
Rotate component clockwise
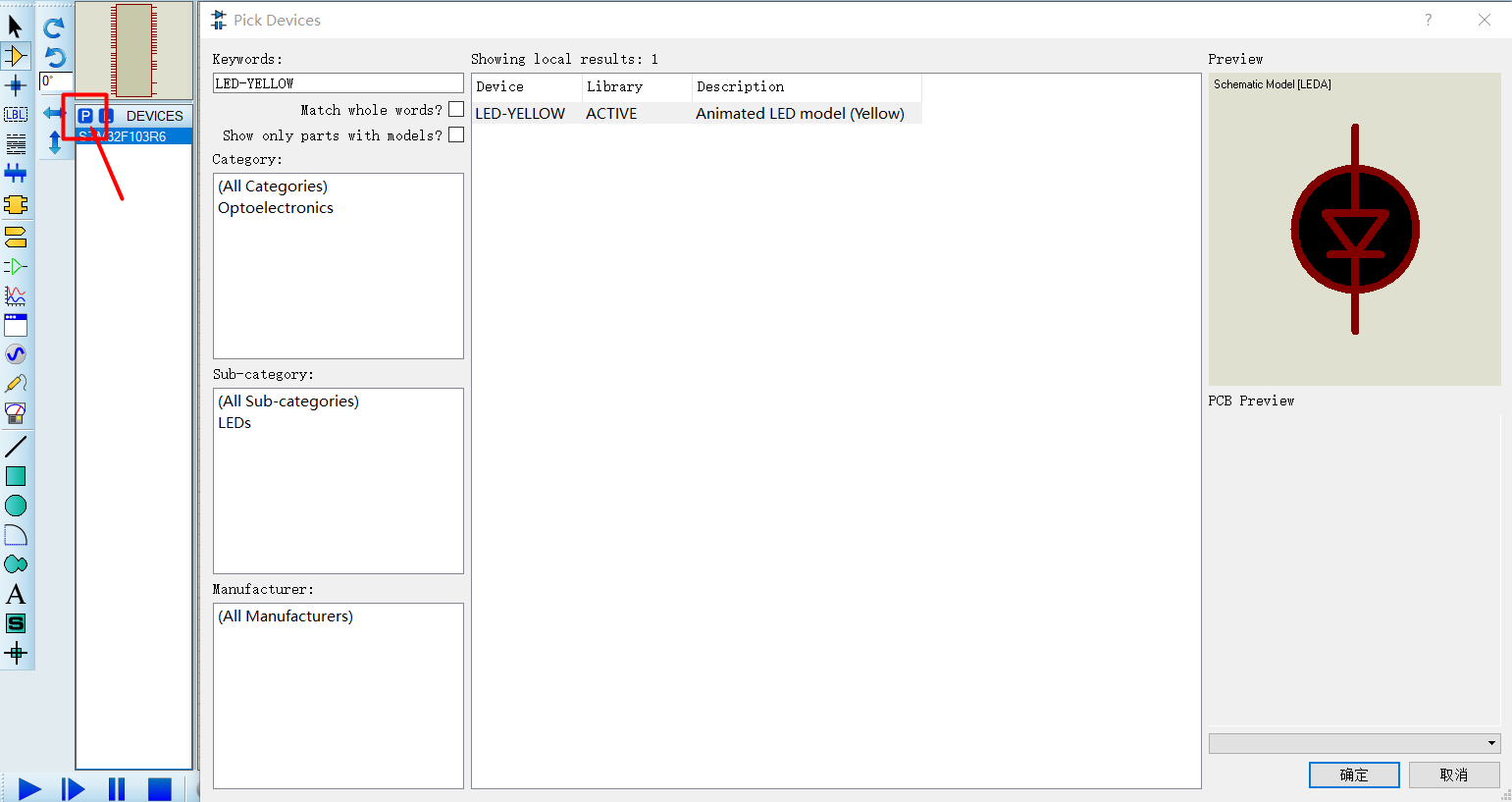[54, 27]
